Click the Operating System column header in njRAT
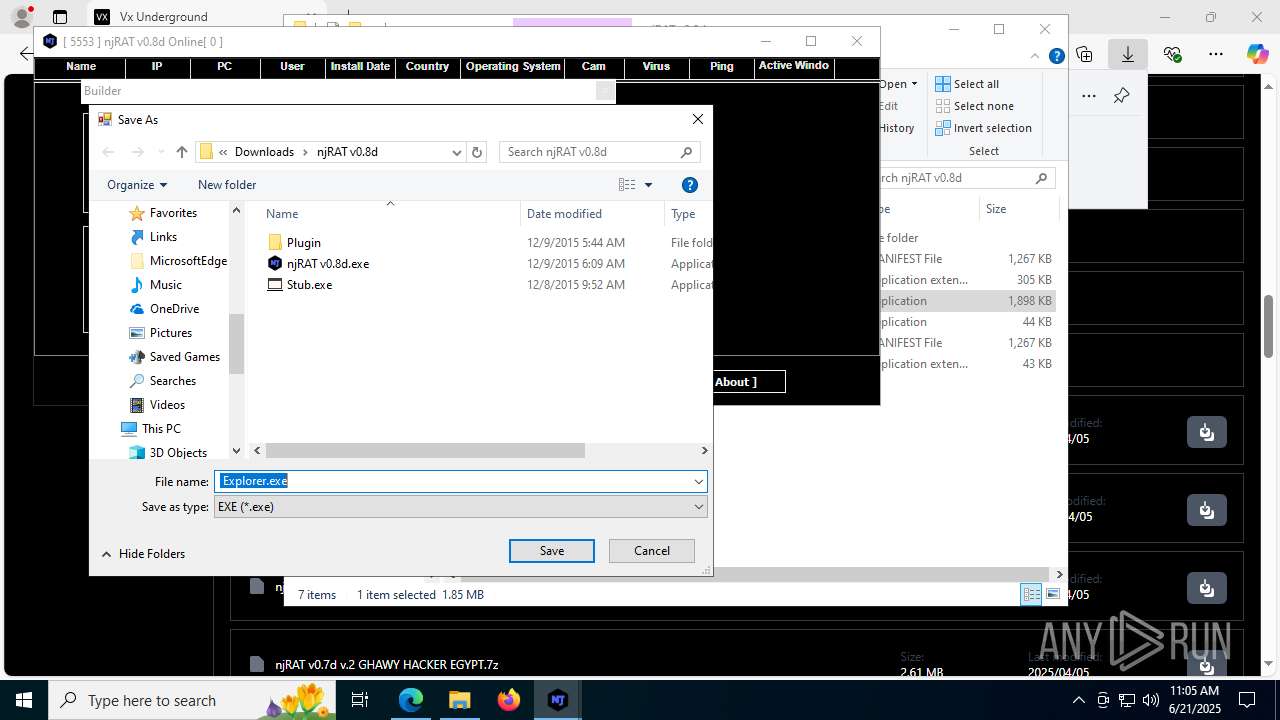 (513, 67)
